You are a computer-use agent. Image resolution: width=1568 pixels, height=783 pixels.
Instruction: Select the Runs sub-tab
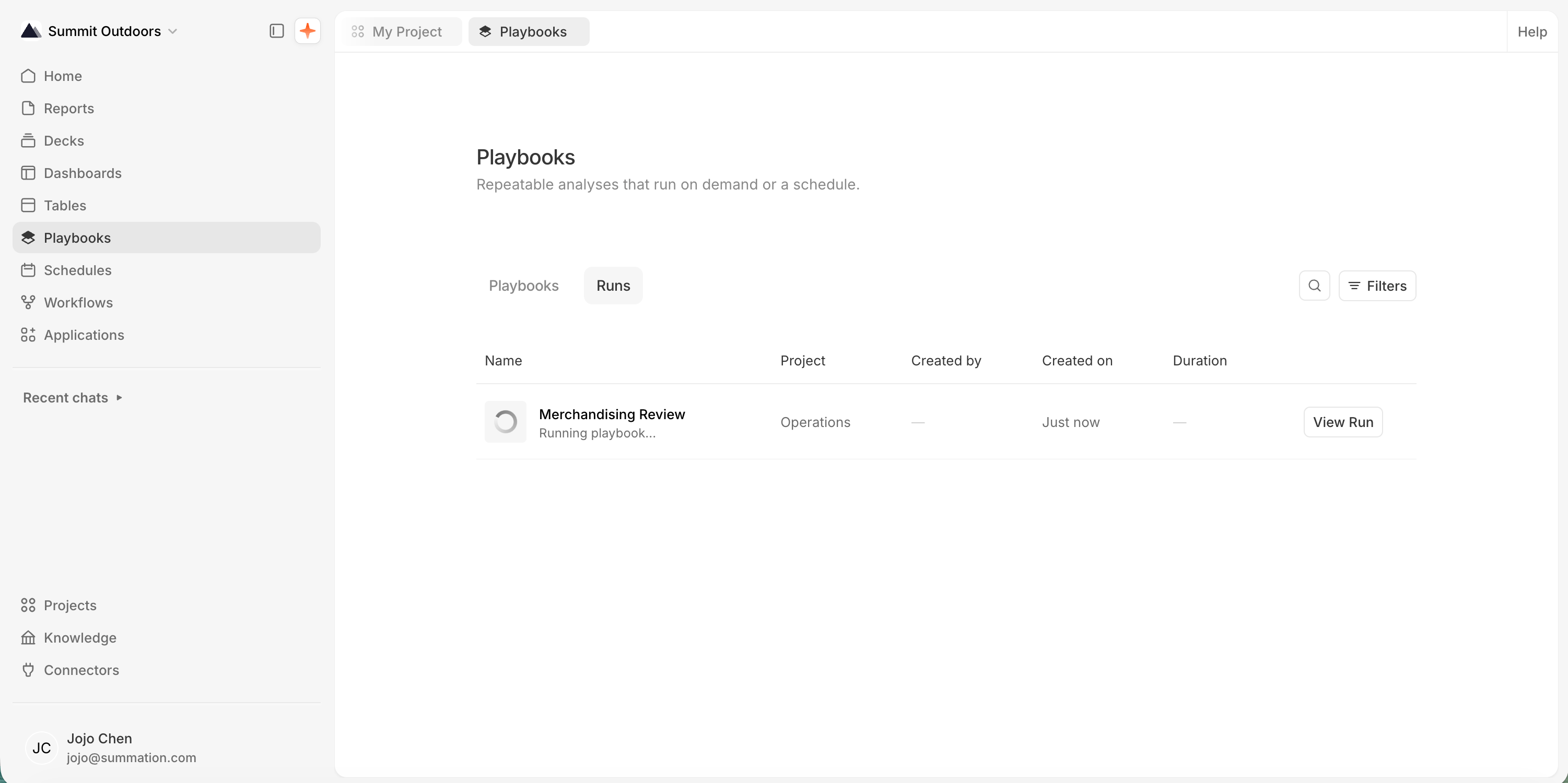pyautogui.click(x=613, y=286)
